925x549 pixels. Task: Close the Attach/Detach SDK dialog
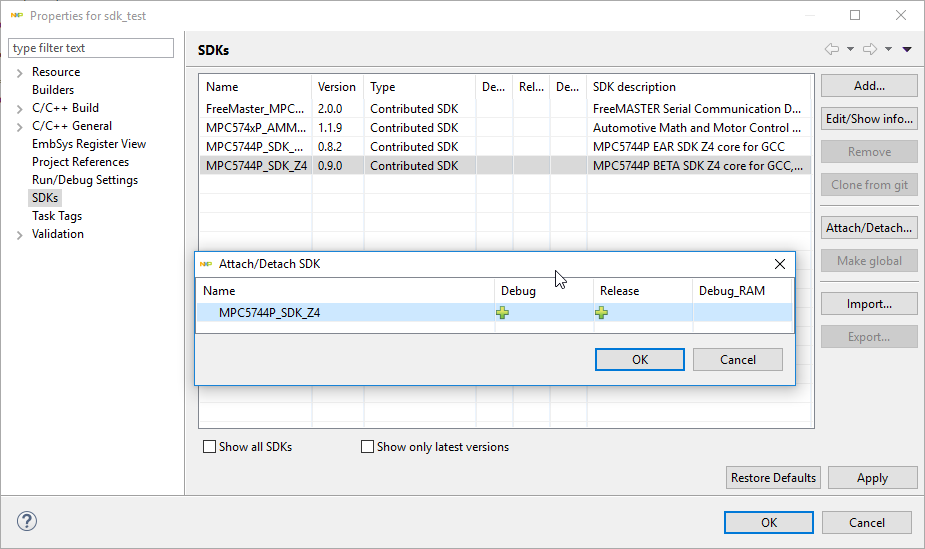point(780,264)
